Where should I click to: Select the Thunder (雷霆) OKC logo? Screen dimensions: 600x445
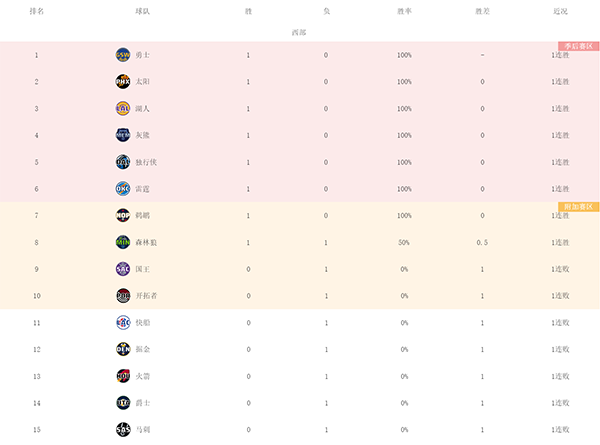tap(123, 188)
